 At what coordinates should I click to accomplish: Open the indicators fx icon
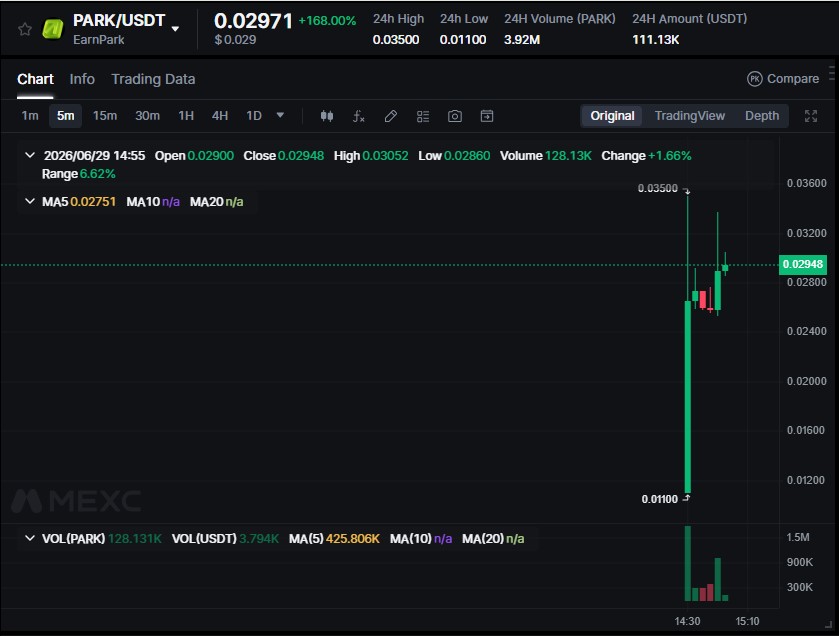pos(359,116)
